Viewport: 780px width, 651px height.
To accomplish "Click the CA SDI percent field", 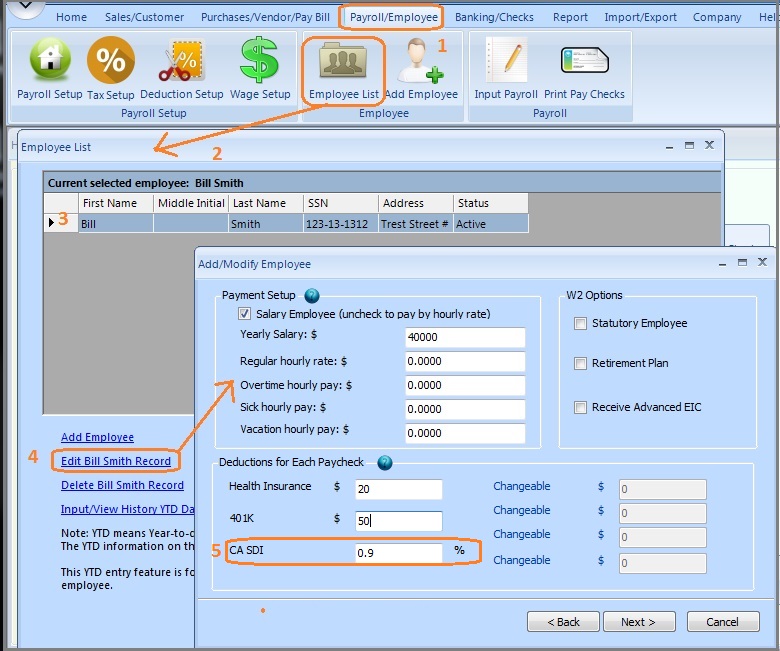I will pyautogui.click(x=398, y=553).
